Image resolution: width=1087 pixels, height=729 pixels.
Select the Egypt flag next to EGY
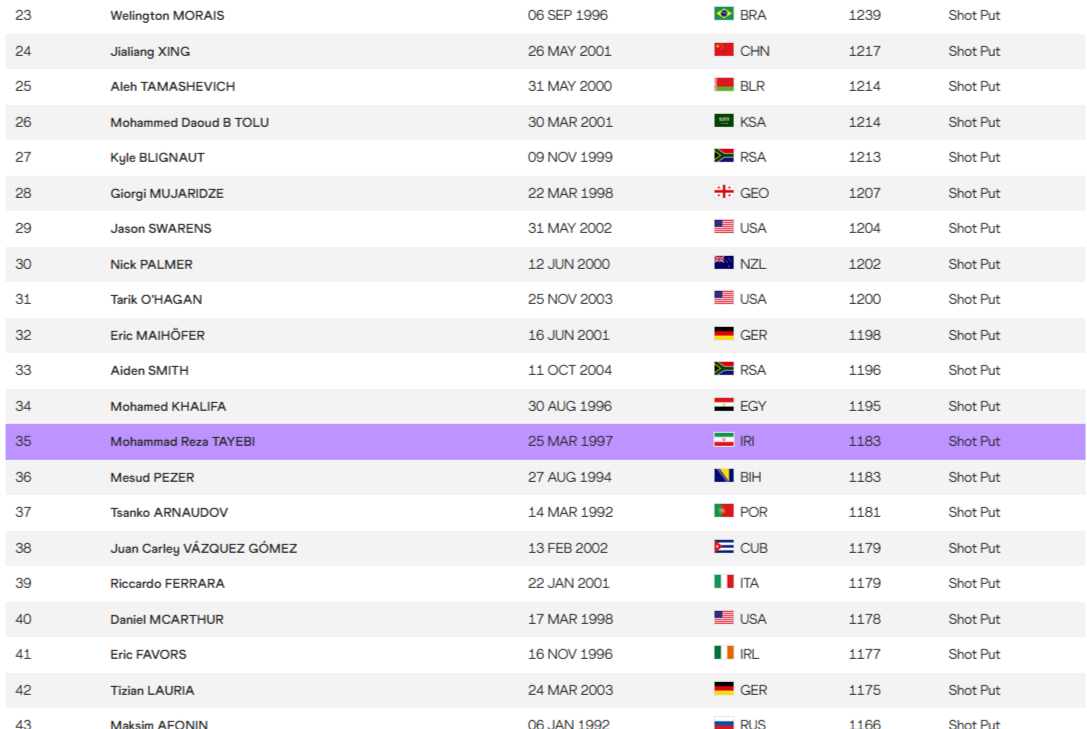point(723,406)
